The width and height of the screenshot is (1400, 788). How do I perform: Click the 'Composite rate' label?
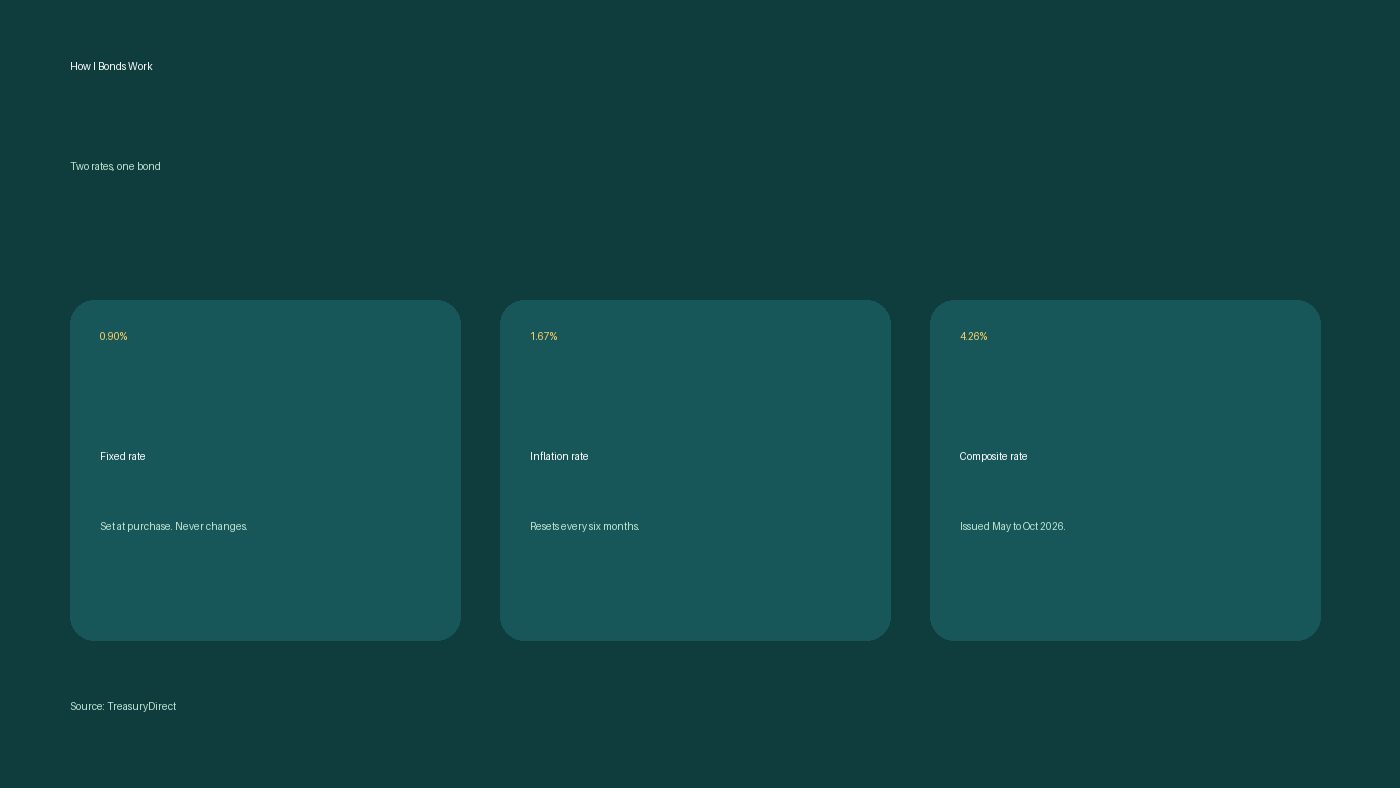click(x=994, y=456)
